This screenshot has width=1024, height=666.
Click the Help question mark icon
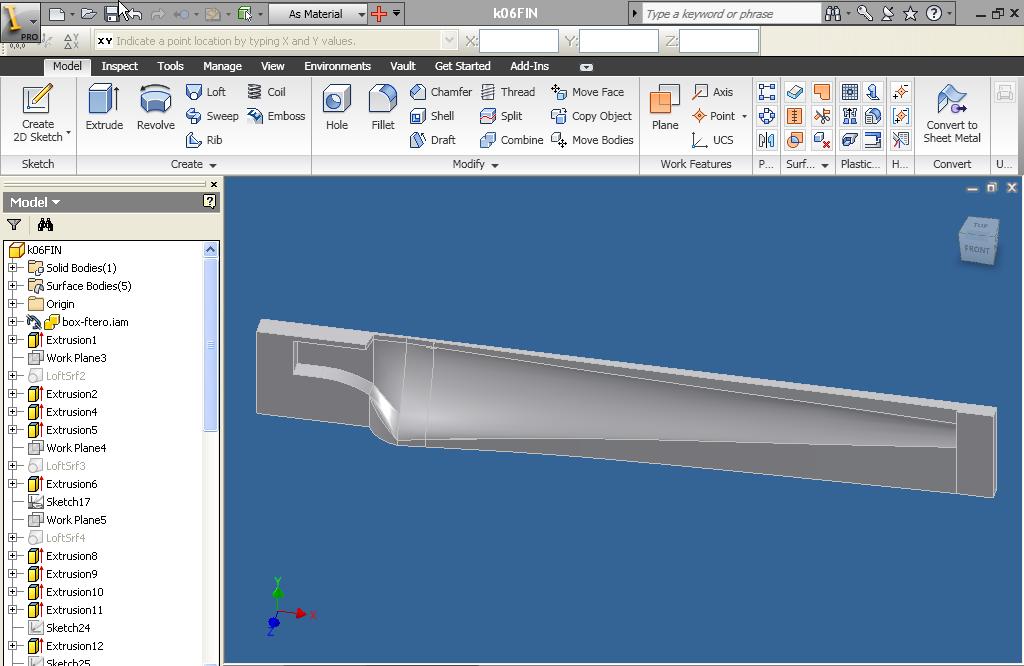tap(934, 13)
